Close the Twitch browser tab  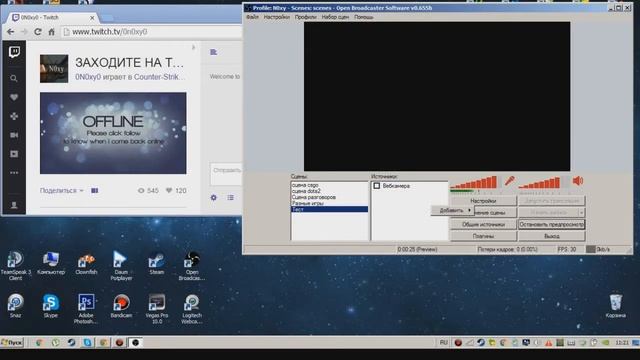pos(92,18)
